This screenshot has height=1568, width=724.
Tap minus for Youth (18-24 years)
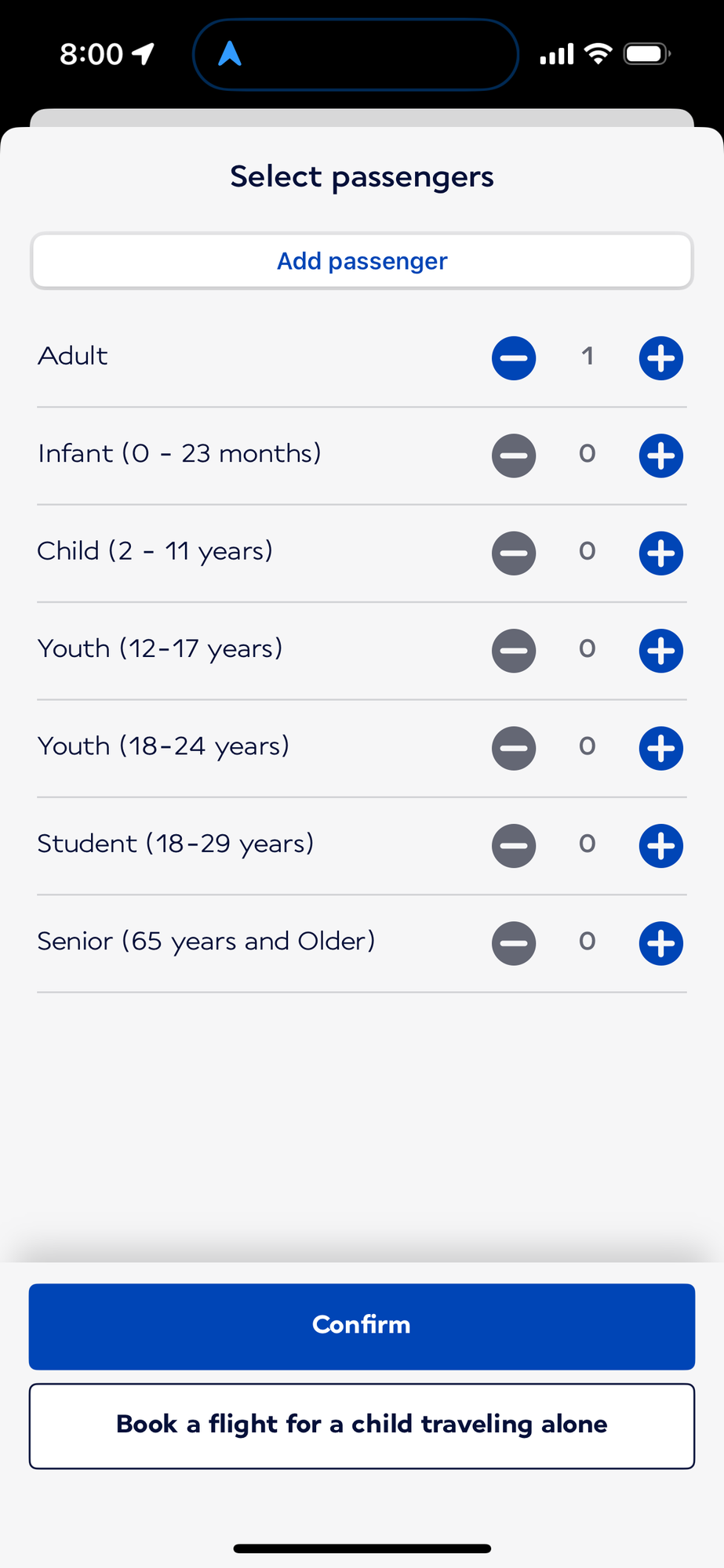514,748
